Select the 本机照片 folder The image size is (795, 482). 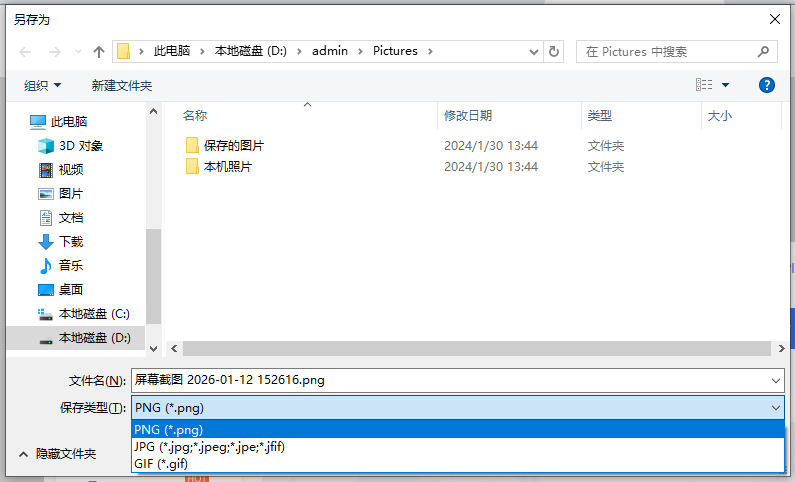228,167
